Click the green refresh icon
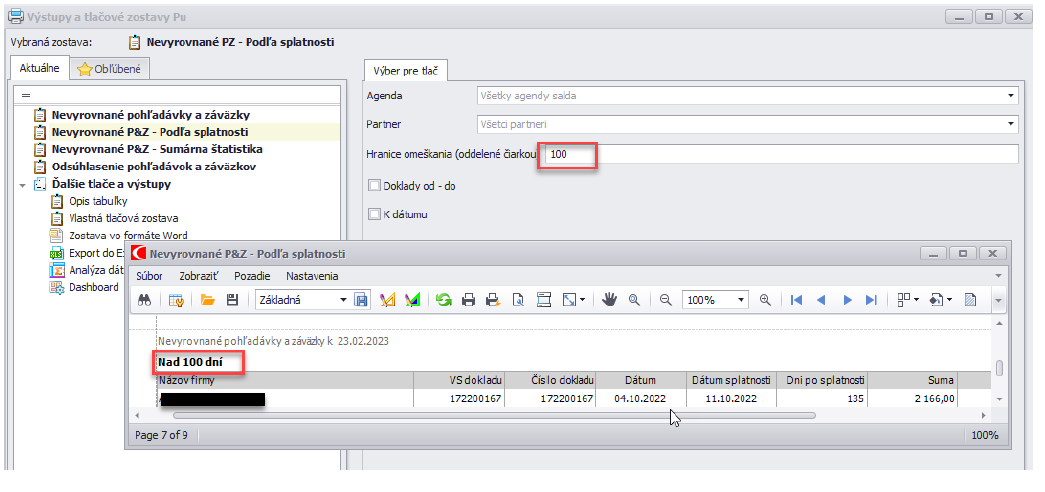 tap(442, 299)
